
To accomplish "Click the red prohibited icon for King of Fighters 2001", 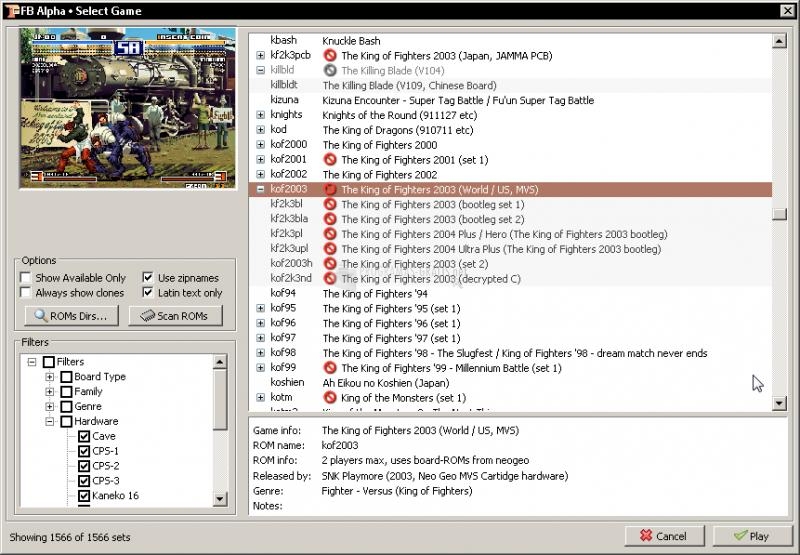I will click(330, 160).
